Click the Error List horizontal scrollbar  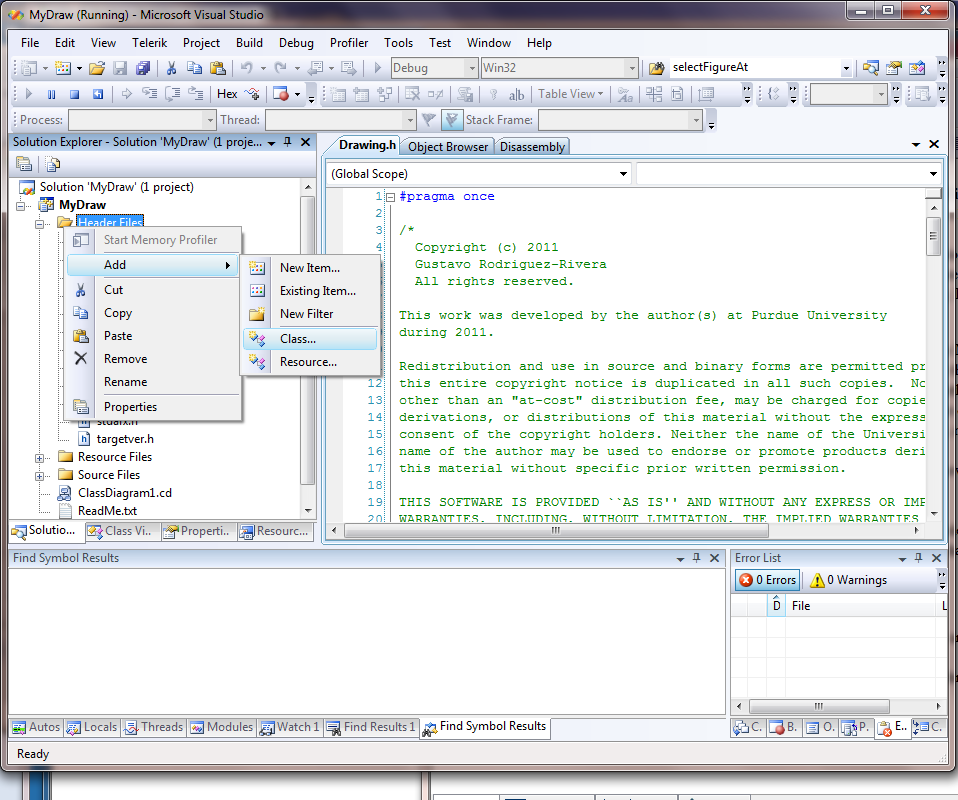coord(838,706)
